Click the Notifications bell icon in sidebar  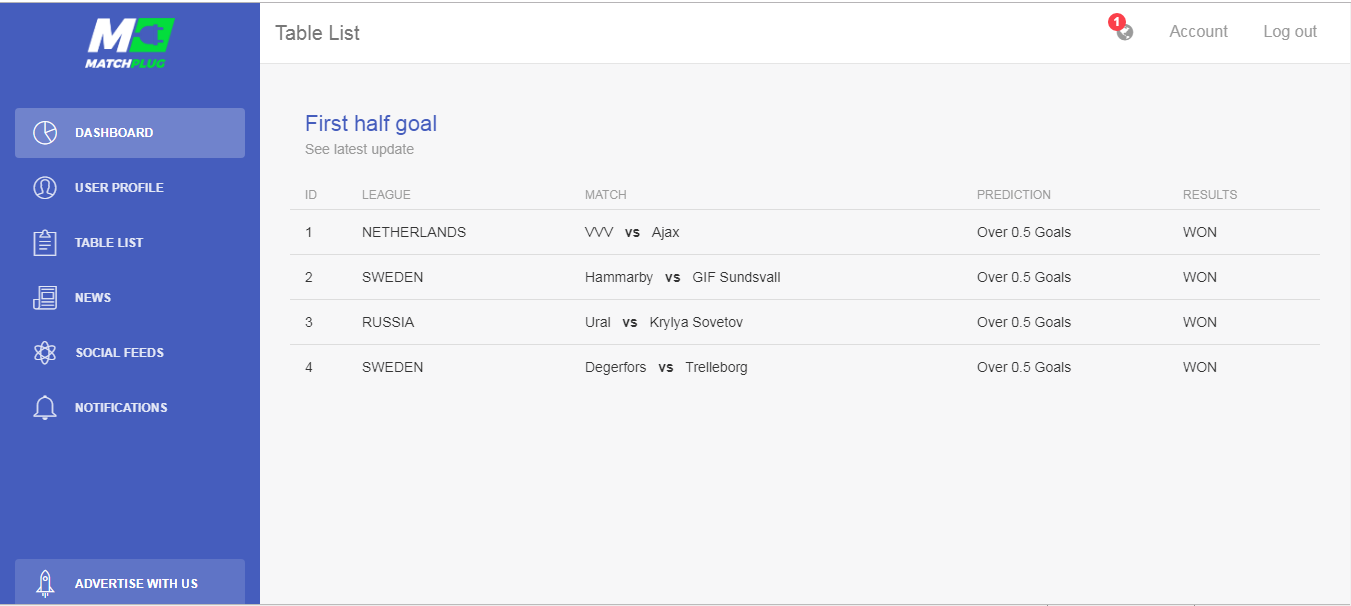[45, 408]
